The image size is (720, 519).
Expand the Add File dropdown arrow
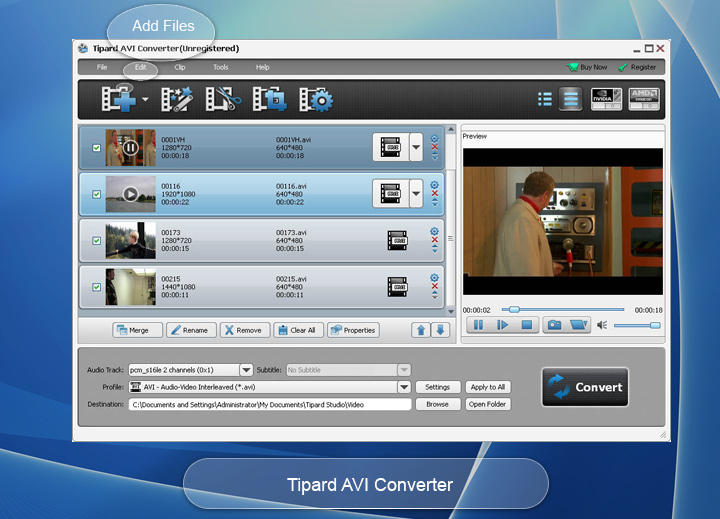145,99
